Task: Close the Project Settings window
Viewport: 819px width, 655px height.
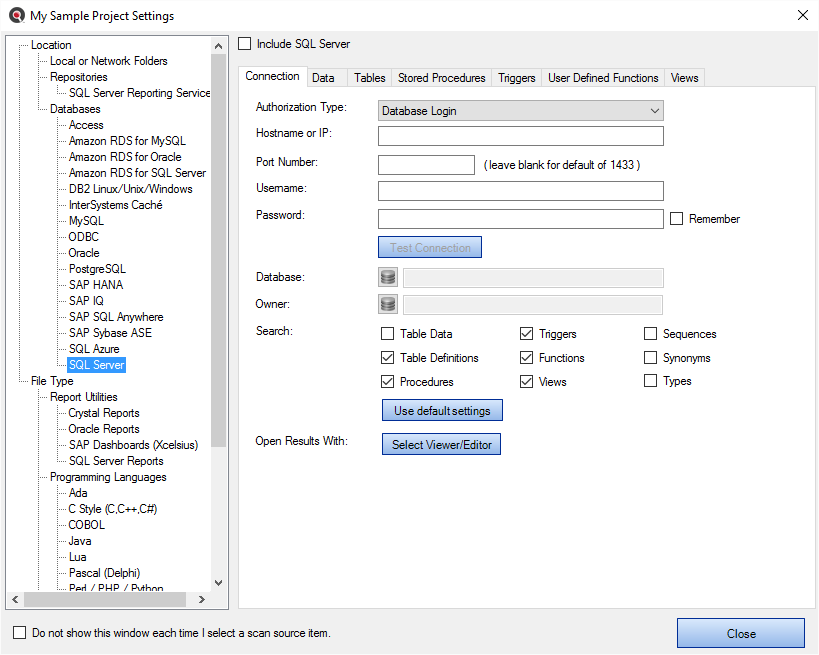Action: 803,15
